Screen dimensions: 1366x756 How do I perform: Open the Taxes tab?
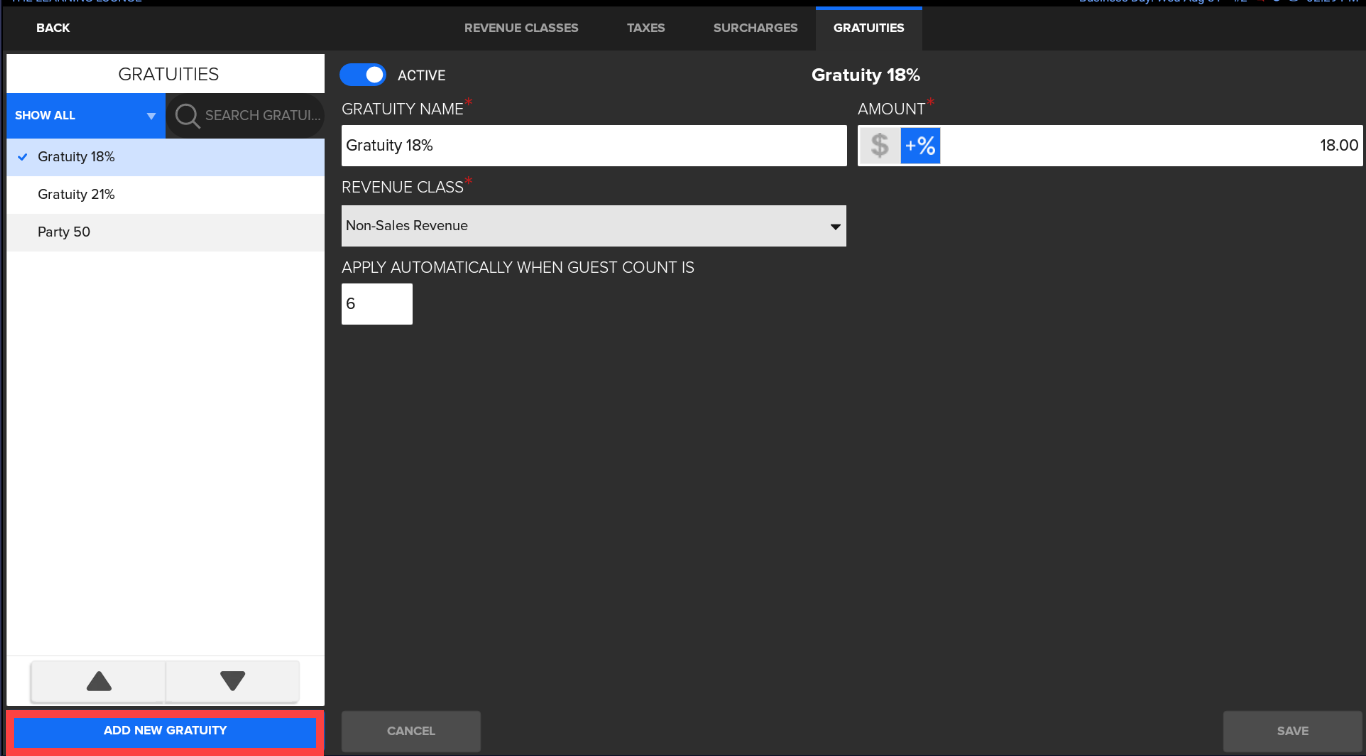(646, 28)
